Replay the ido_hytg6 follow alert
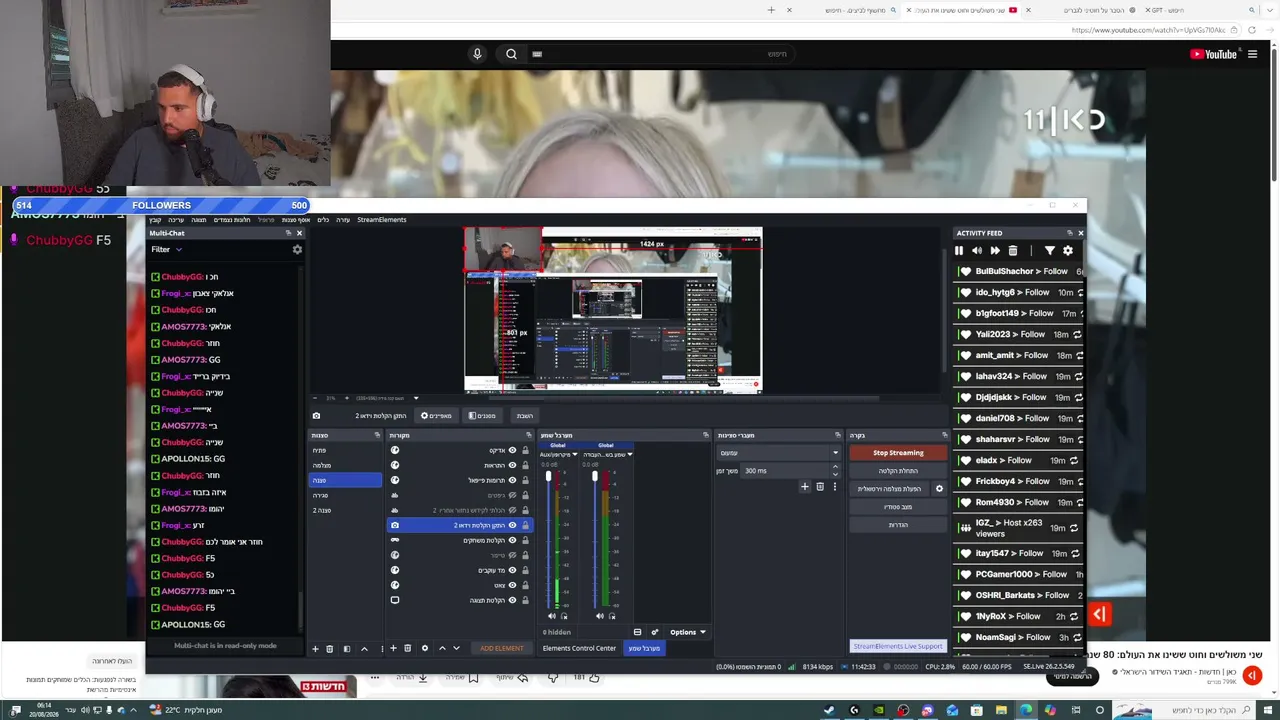1280x720 pixels. point(1080,293)
